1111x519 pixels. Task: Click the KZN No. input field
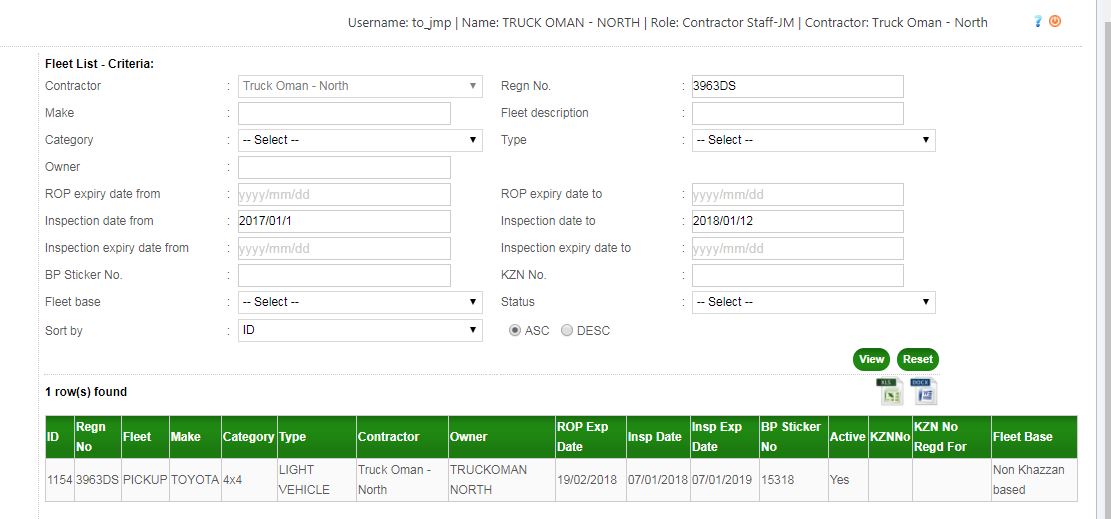pos(797,275)
